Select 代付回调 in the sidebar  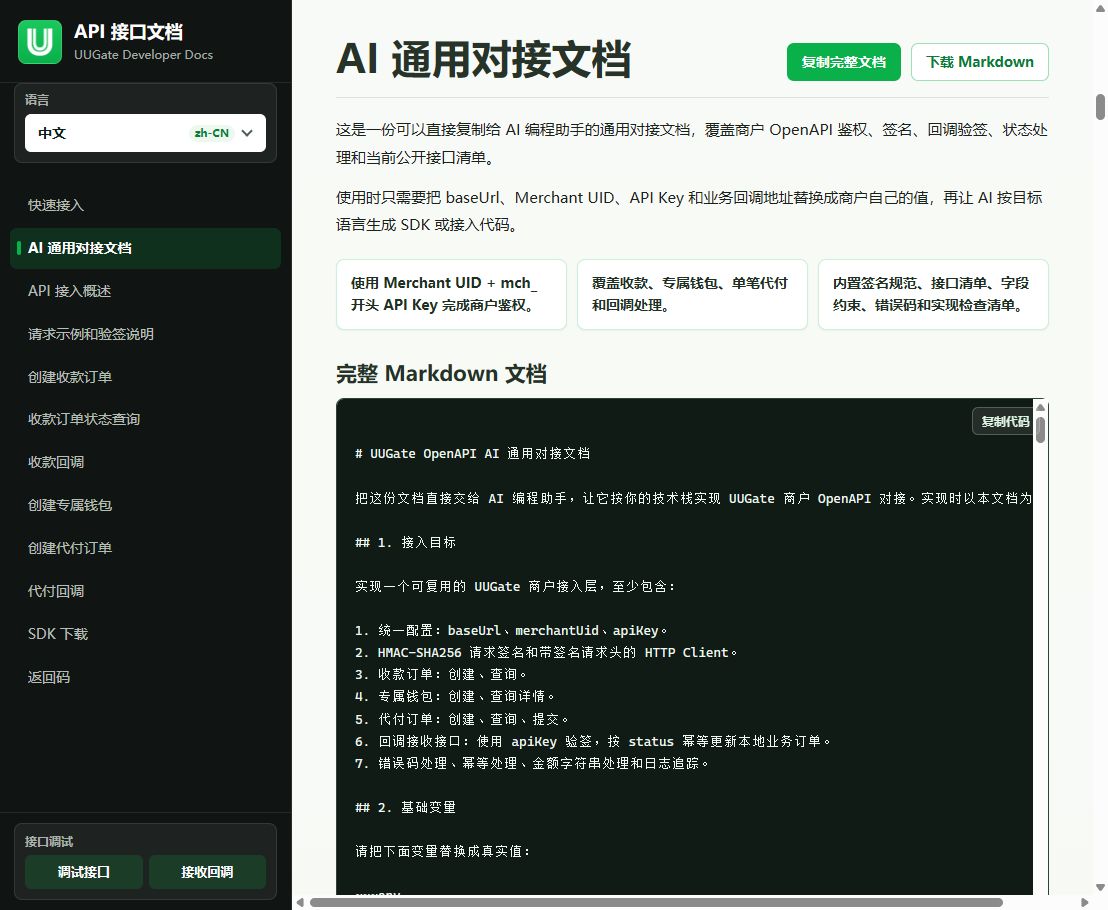(56, 591)
